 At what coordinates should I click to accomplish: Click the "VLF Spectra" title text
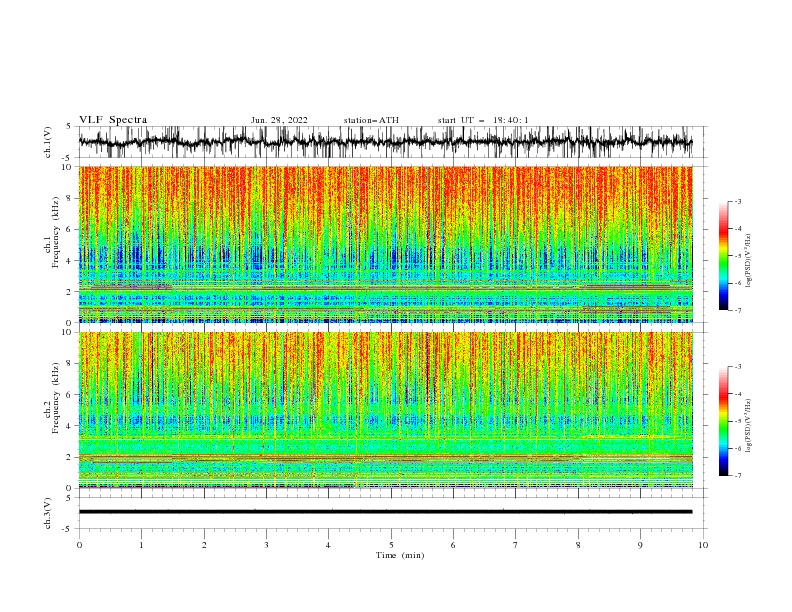[x=113, y=120]
